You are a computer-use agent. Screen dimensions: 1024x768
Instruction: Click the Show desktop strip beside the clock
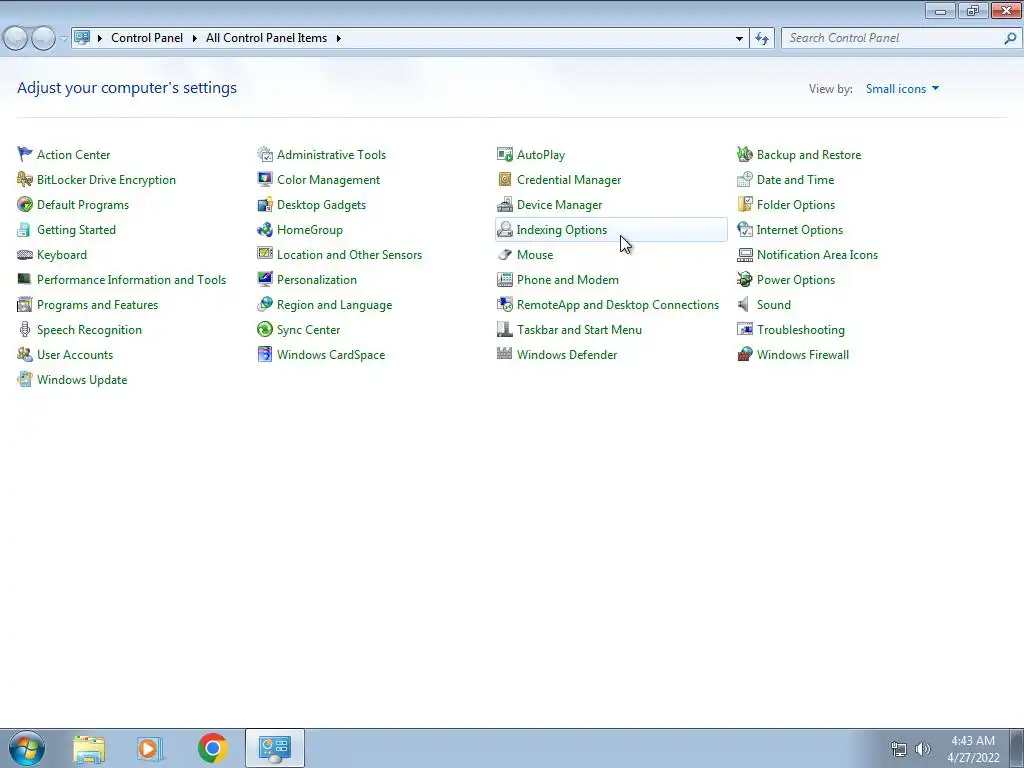click(1017, 748)
